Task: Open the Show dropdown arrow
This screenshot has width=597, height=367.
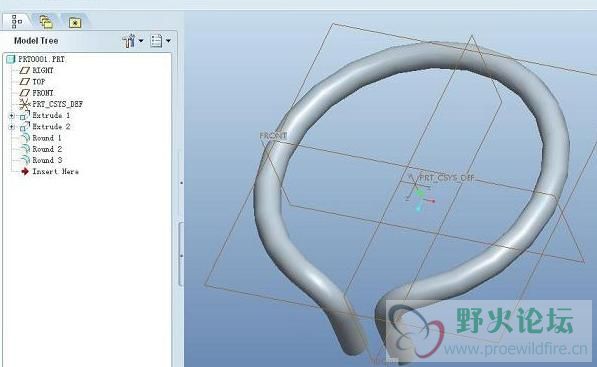Action: pos(168,41)
